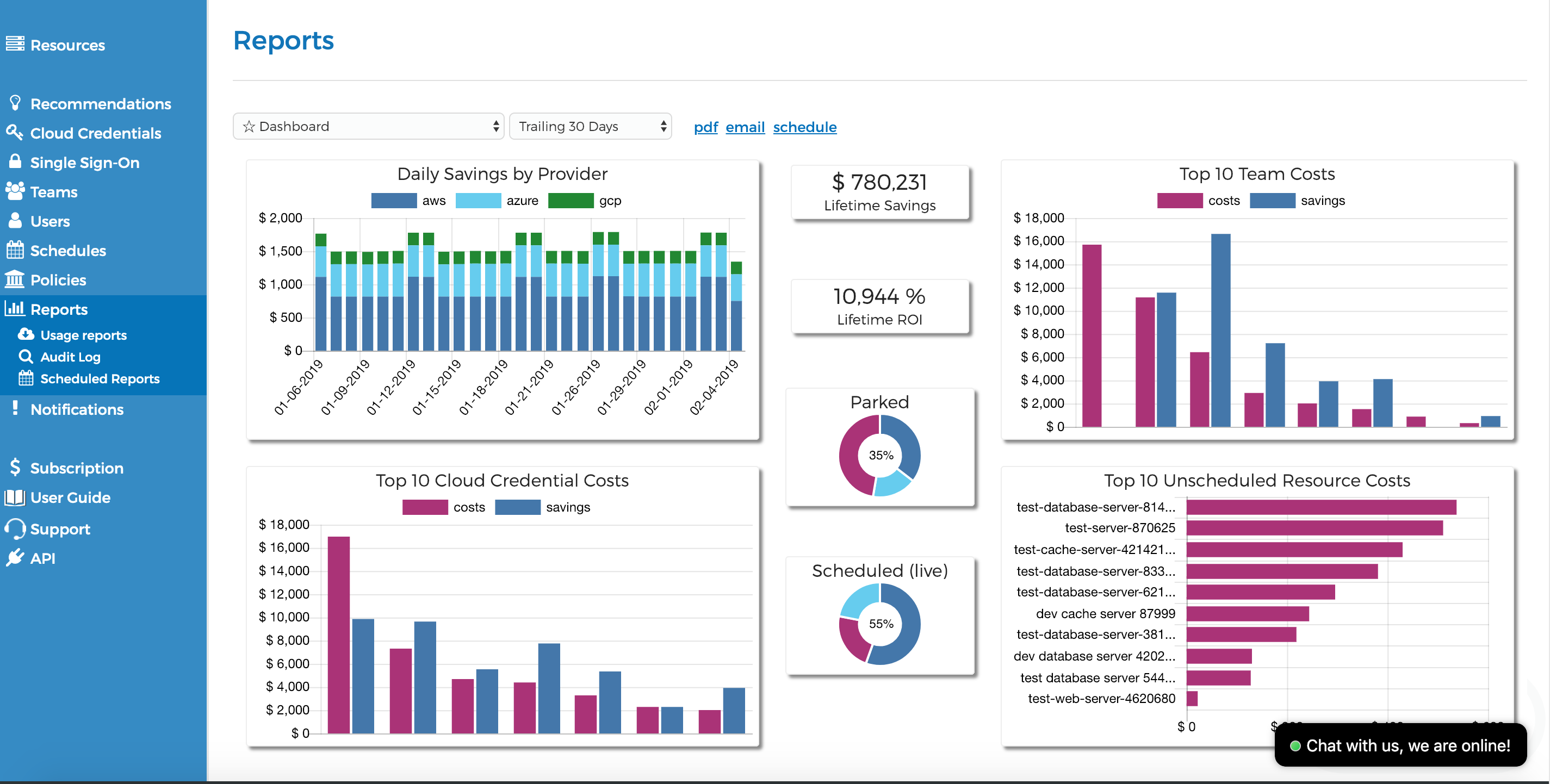Open Scheduled Reports
The width and height of the screenshot is (1550, 784).
coord(100,378)
